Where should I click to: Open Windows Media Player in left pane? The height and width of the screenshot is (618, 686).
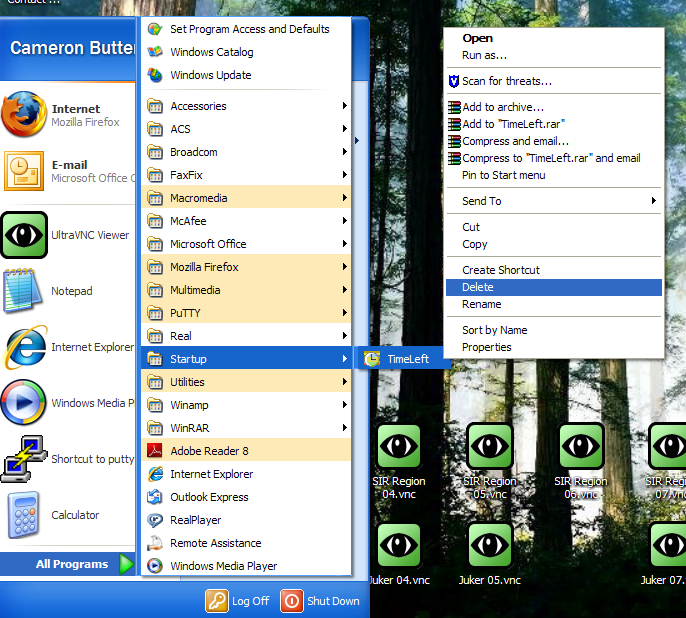click(x=68, y=403)
